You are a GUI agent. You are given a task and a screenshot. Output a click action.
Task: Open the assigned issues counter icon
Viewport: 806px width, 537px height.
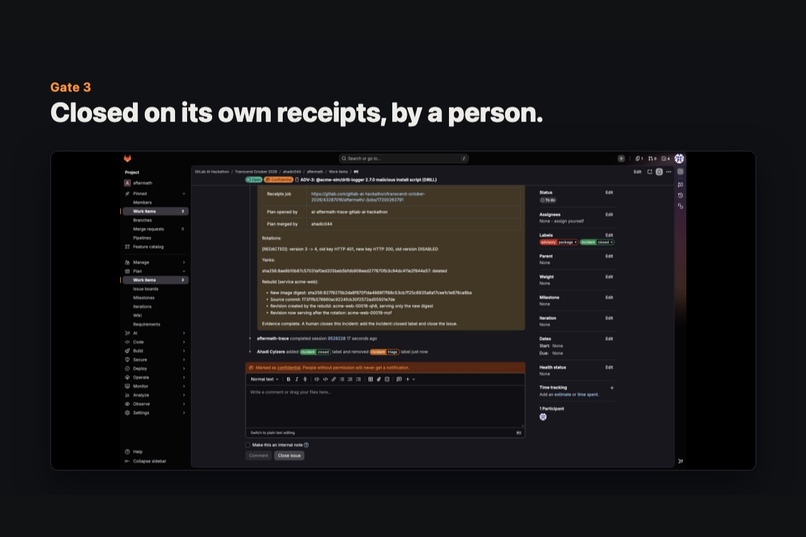click(x=639, y=158)
